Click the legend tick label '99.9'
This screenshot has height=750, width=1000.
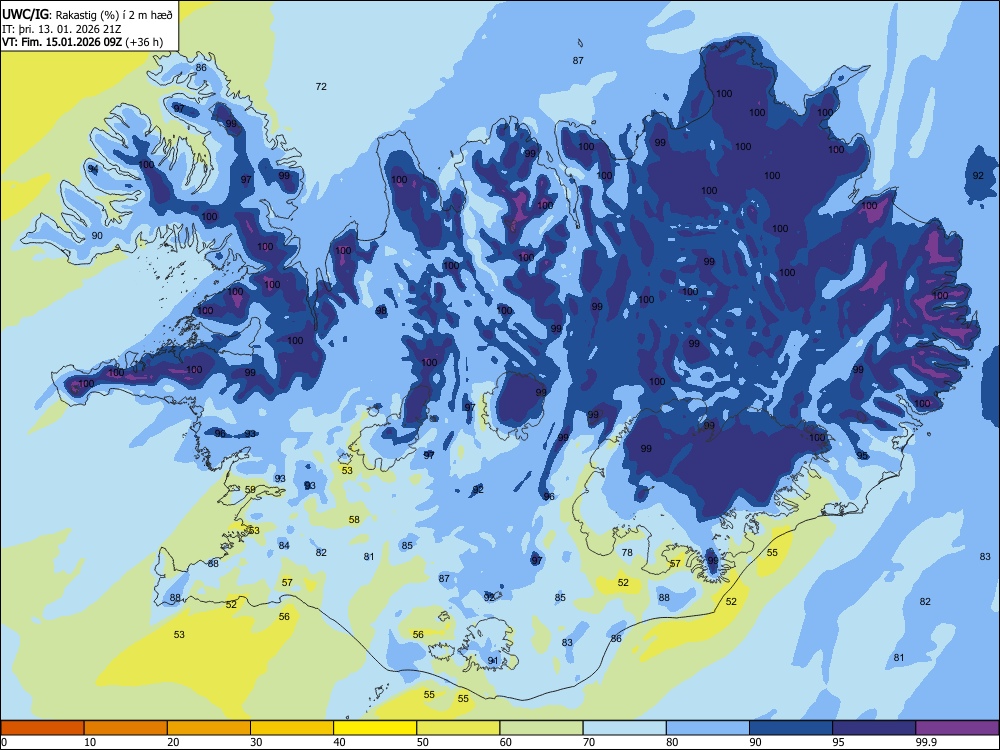pos(927,742)
